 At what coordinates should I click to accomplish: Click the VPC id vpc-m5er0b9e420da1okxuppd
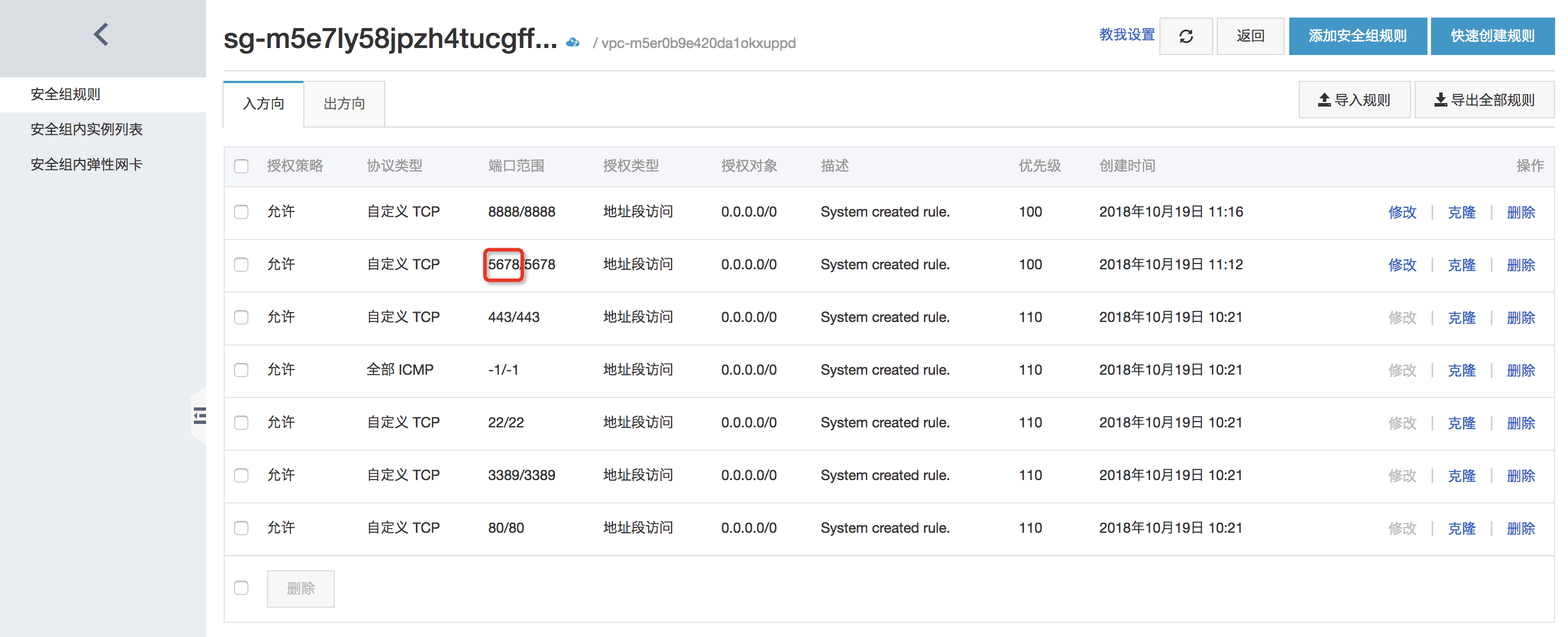tap(698, 43)
